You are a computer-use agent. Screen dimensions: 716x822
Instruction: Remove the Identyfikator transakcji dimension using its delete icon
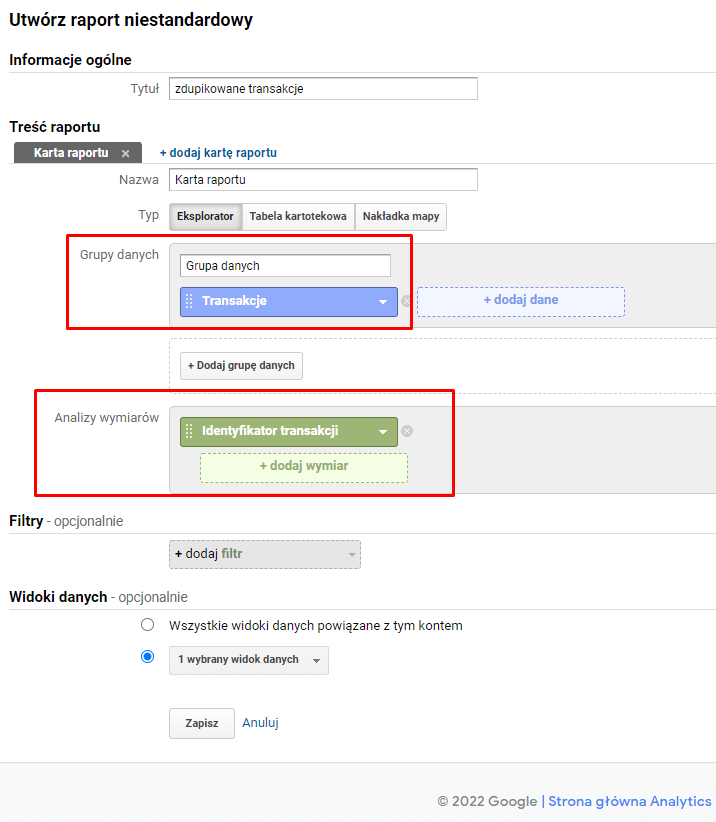click(407, 432)
